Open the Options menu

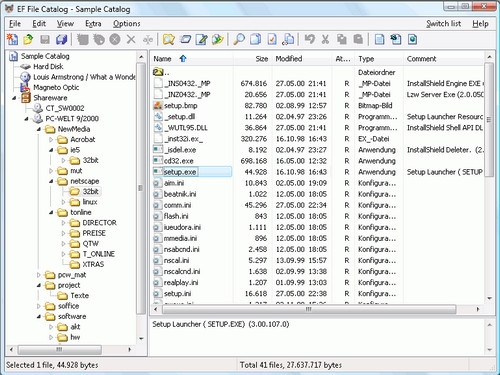[x=127, y=24]
